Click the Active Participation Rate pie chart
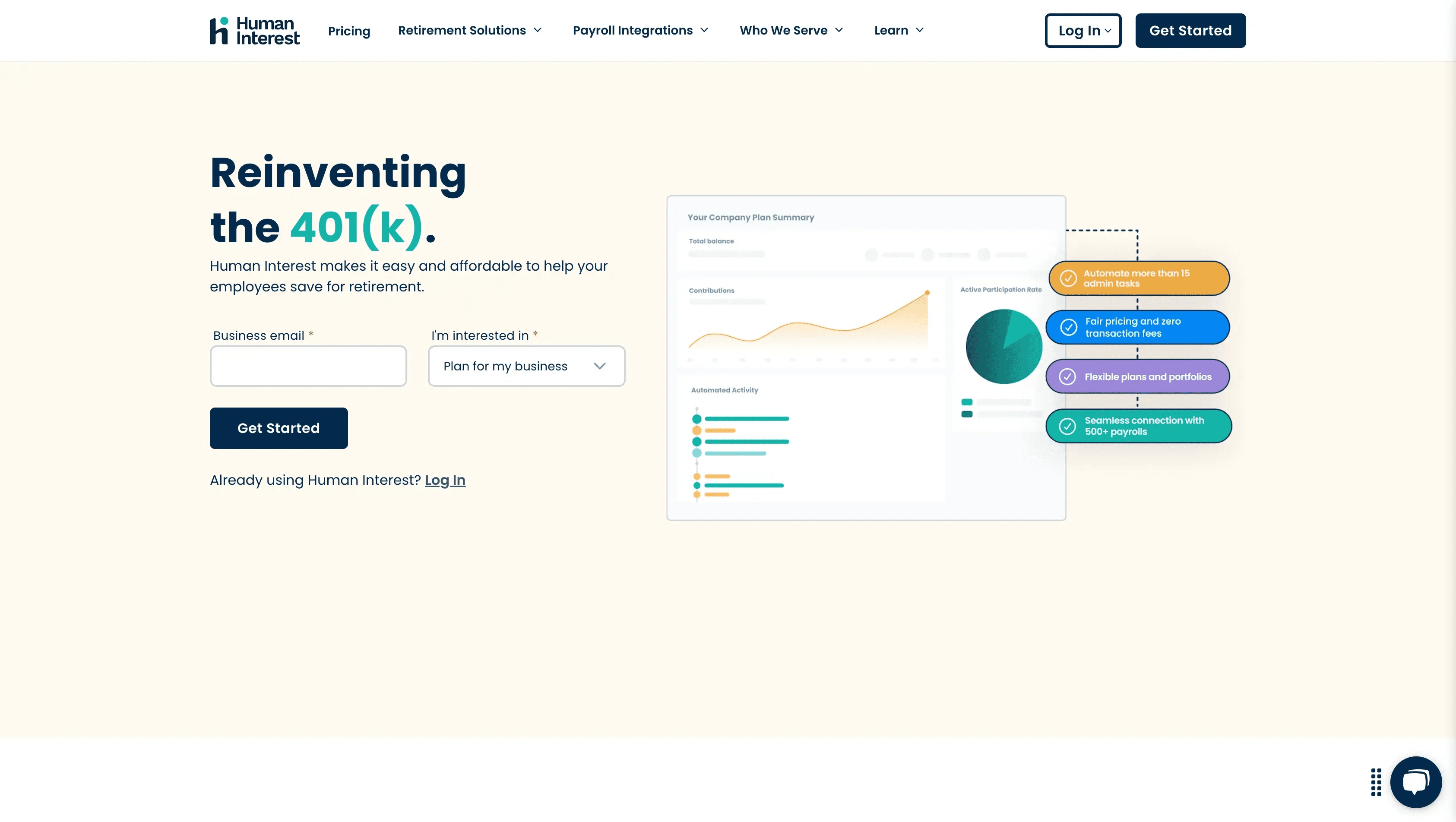This screenshot has height=822, width=1456. coord(1004,346)
